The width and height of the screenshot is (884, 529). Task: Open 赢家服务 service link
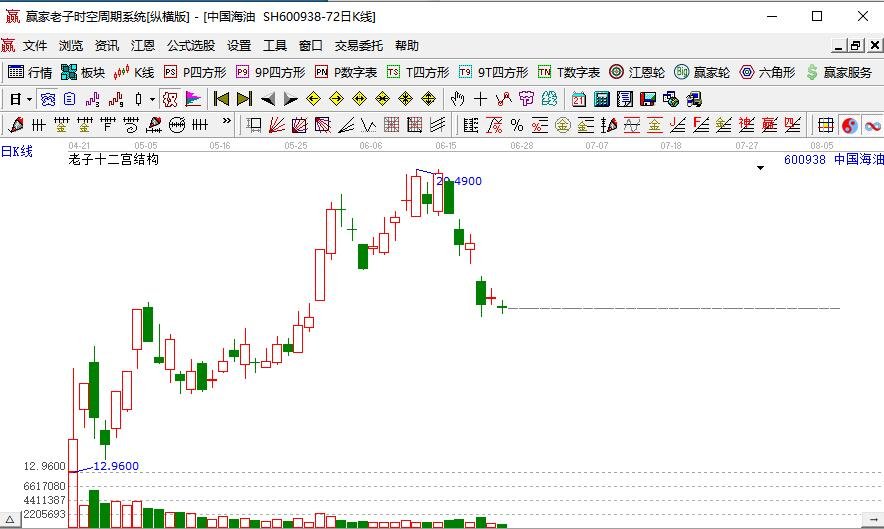[x=839, y=72]
